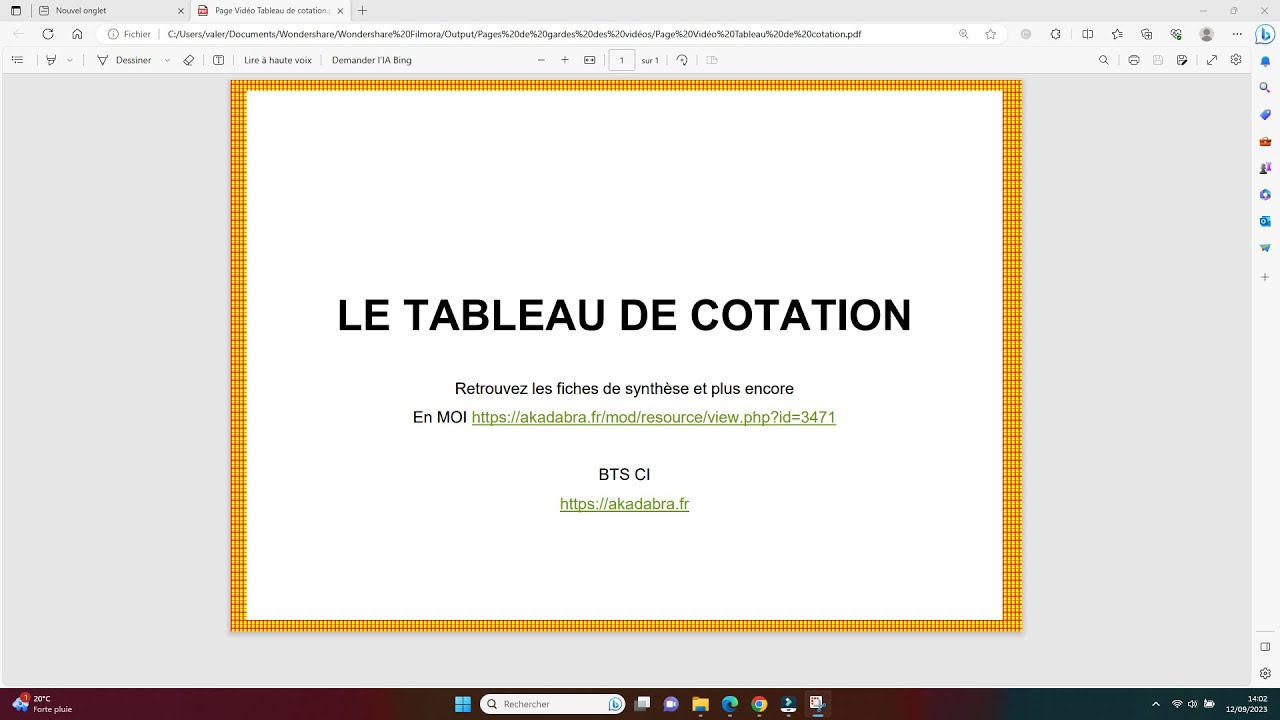Add a new item to sidebar
This screenshot has height=720, width=1280.
pyautogui.click(x=1265, y=277)
